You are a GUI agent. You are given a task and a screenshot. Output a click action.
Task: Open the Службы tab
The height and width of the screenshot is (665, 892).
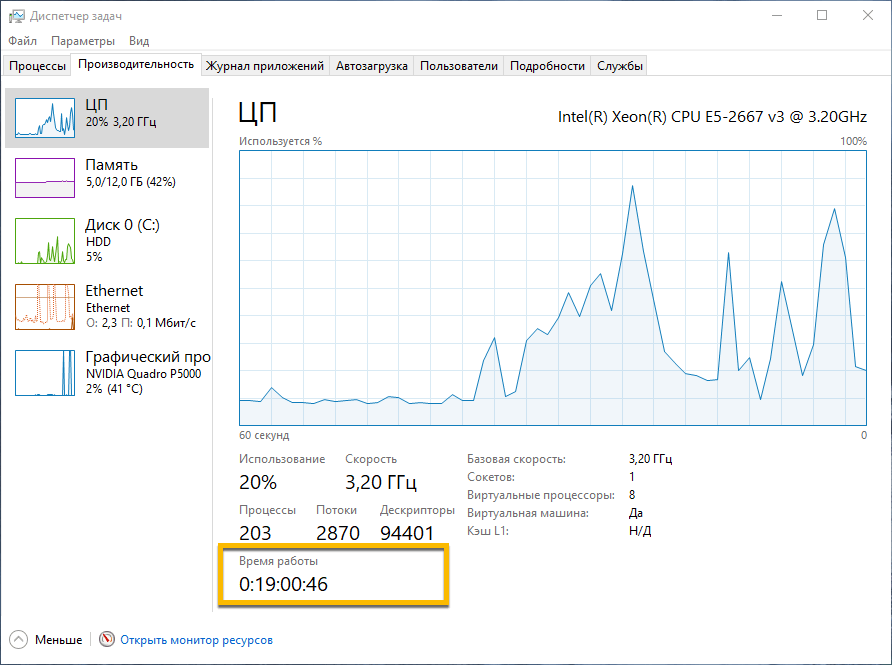click(x=620, y=66)
